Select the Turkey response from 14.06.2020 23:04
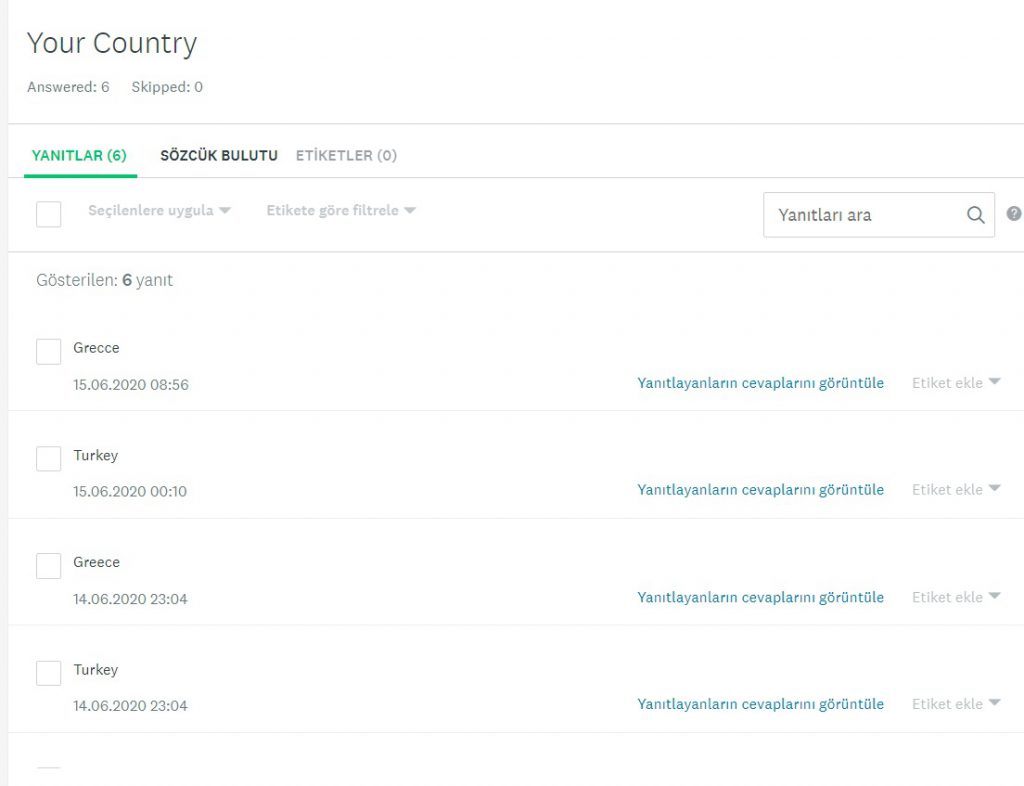The height and width of the screenshot is (786, 1024). (48, 673)
